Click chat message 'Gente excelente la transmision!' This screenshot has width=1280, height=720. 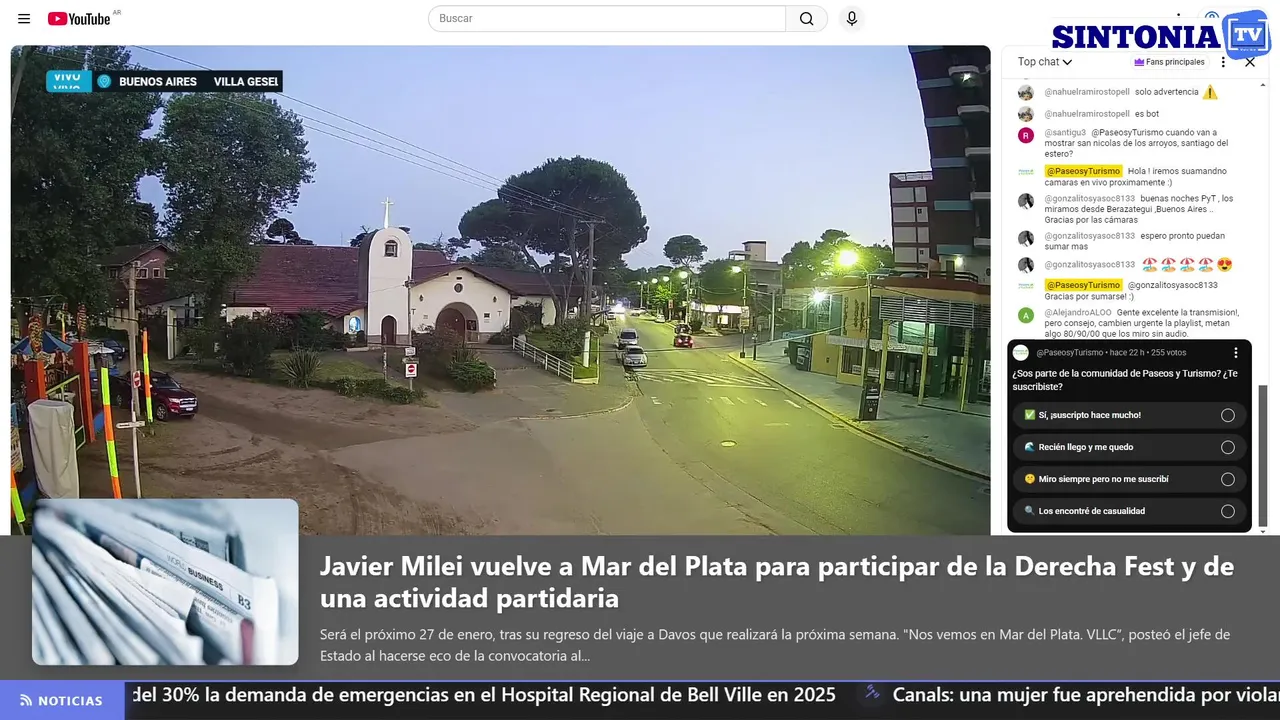(1141, 325)
